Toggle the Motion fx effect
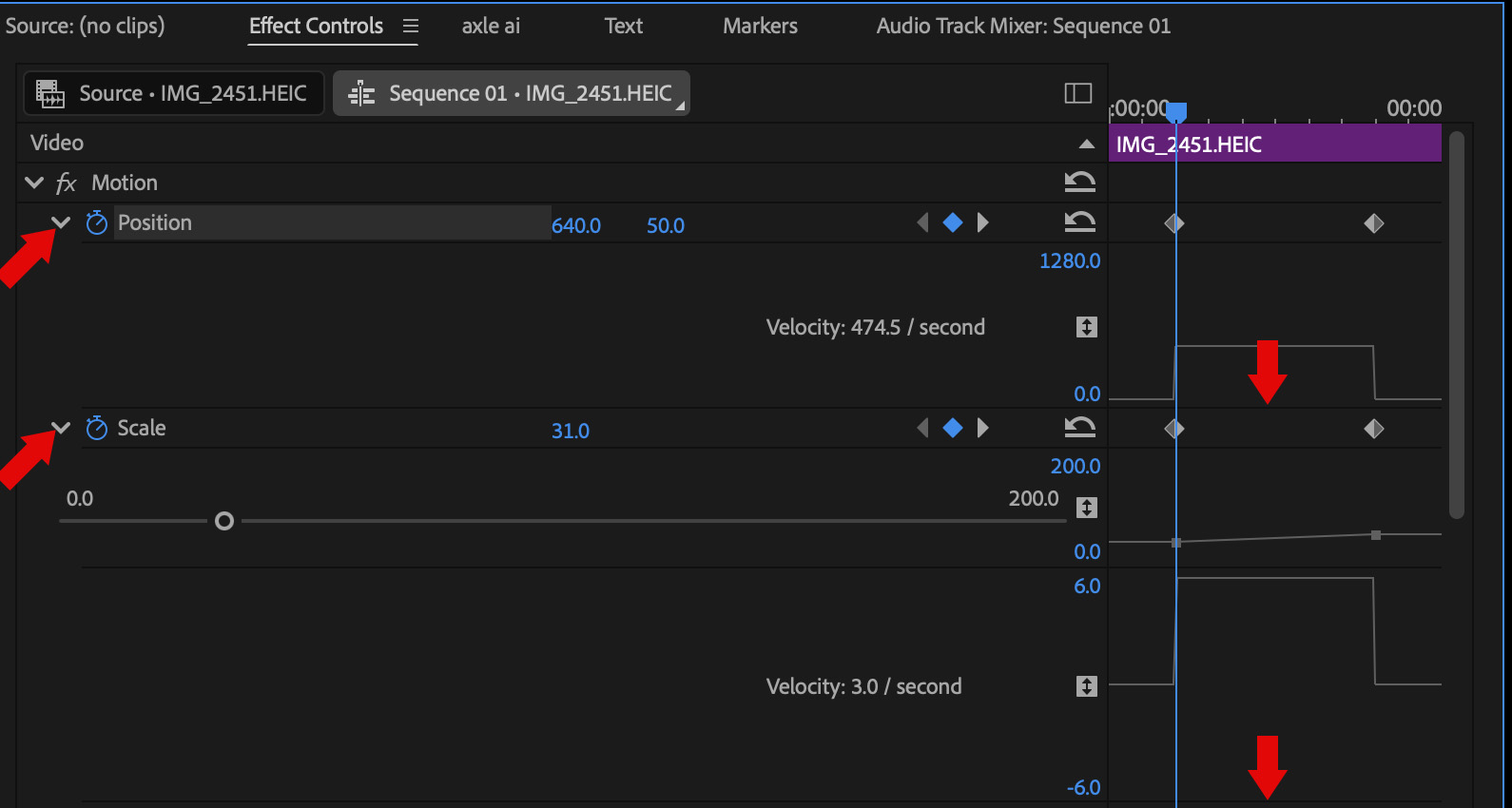Image resolution: width=1512 pixels, height=808 pixels. [66, 183]
